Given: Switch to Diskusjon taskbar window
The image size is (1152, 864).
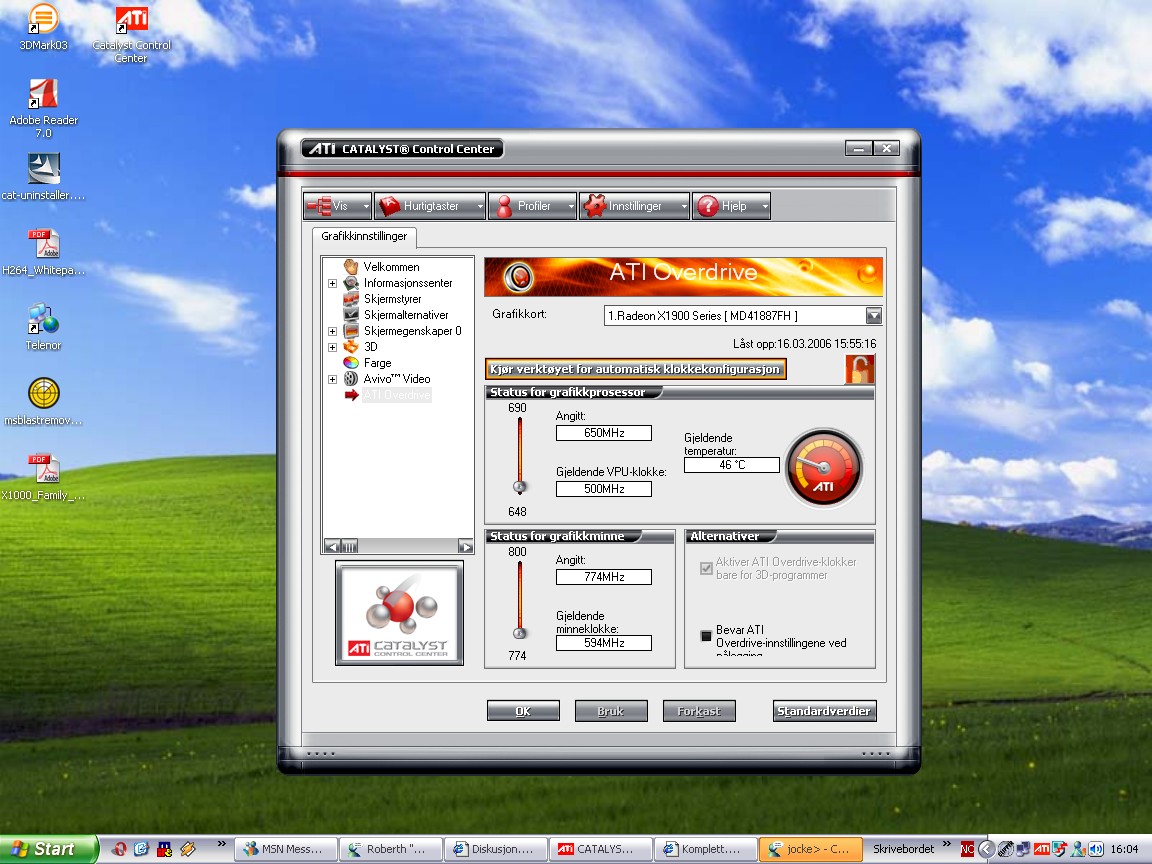Looking at the screenshot, I should pos(496,849).
